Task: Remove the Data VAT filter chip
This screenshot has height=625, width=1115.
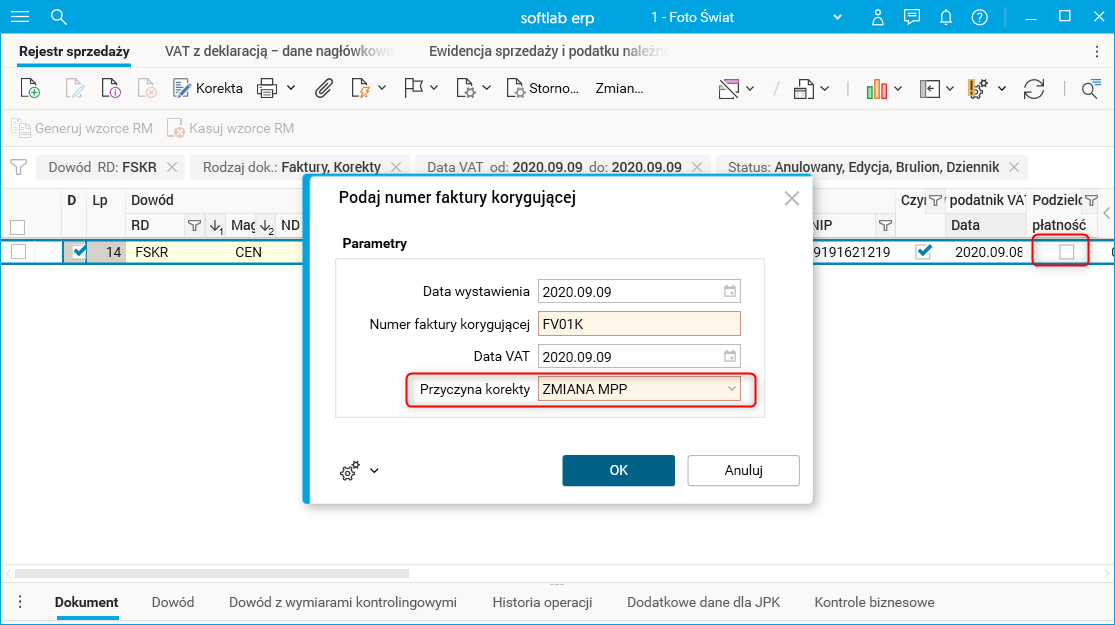Action: [x=697, y=167]
